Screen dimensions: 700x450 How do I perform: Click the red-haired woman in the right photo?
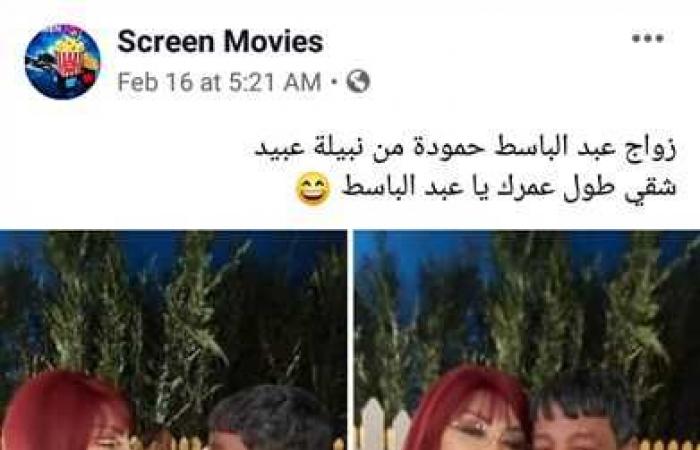[469, 408]
